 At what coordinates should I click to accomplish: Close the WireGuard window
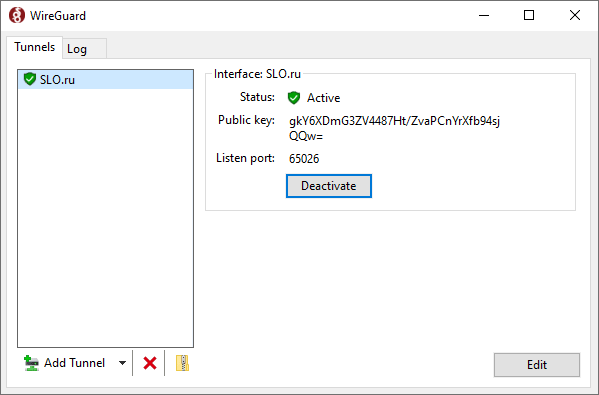(x=575, y=15)
